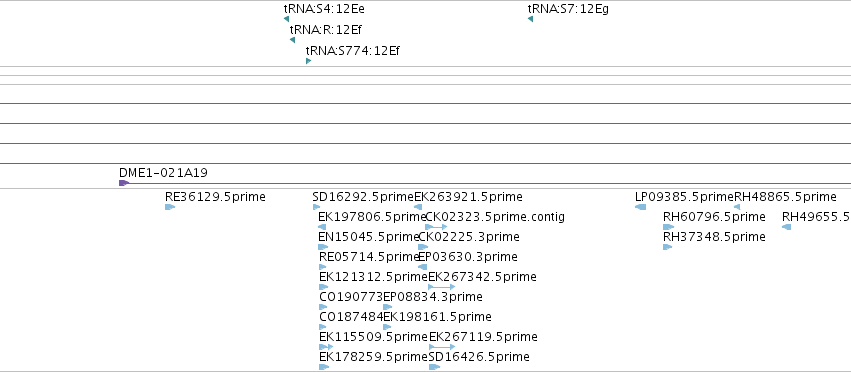Click the arrow glyph under SD16292.5prime
851x372 pixels.
[x=316, y=207]
